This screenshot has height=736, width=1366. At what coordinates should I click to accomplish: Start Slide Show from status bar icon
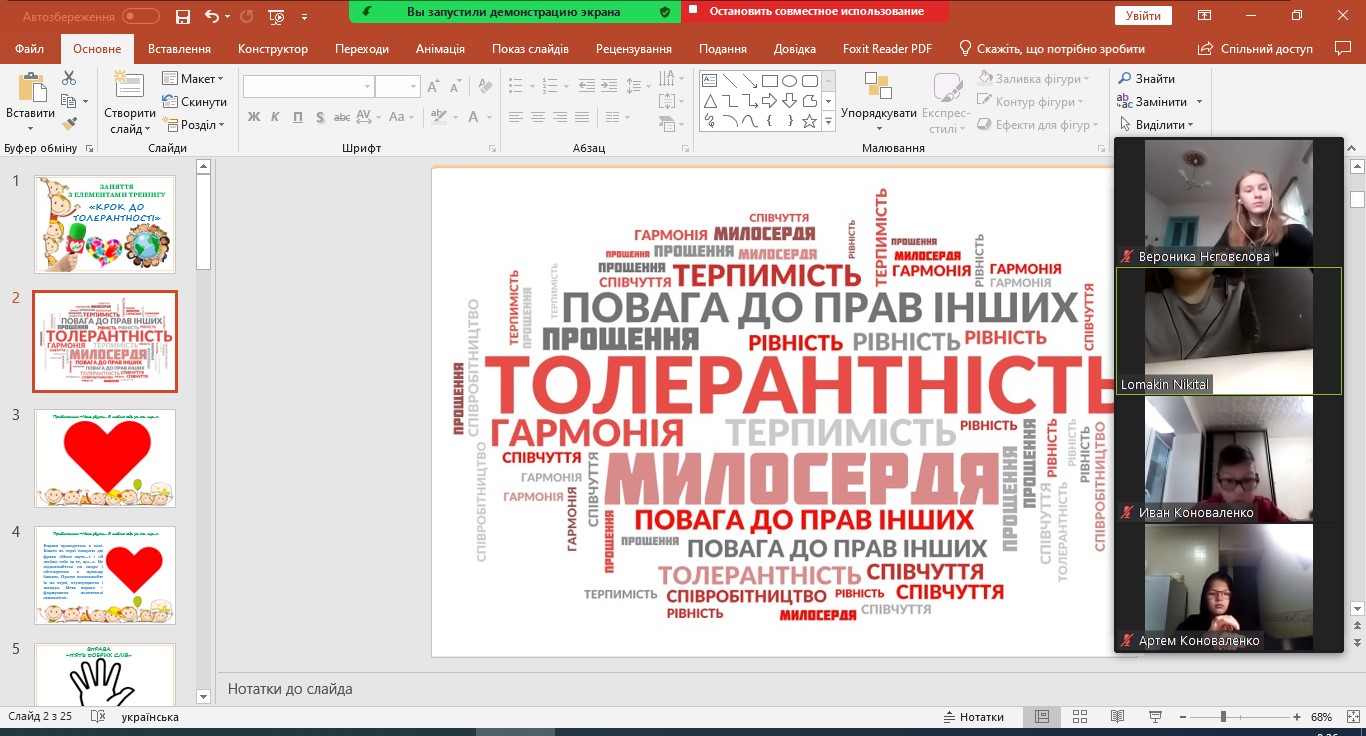[x=1155, y=717]
